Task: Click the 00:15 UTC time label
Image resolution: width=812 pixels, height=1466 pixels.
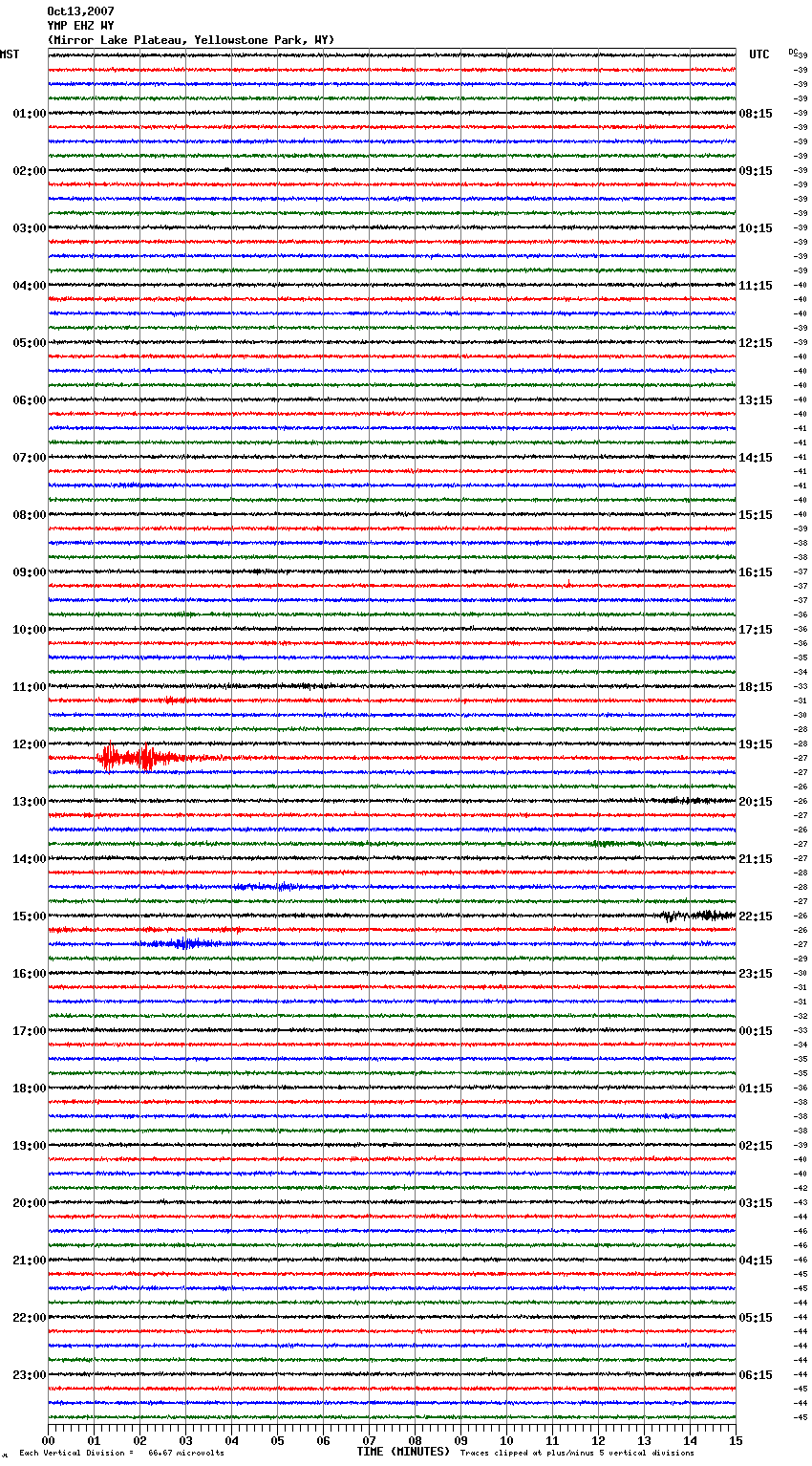Action: [x=756, y=1031]
